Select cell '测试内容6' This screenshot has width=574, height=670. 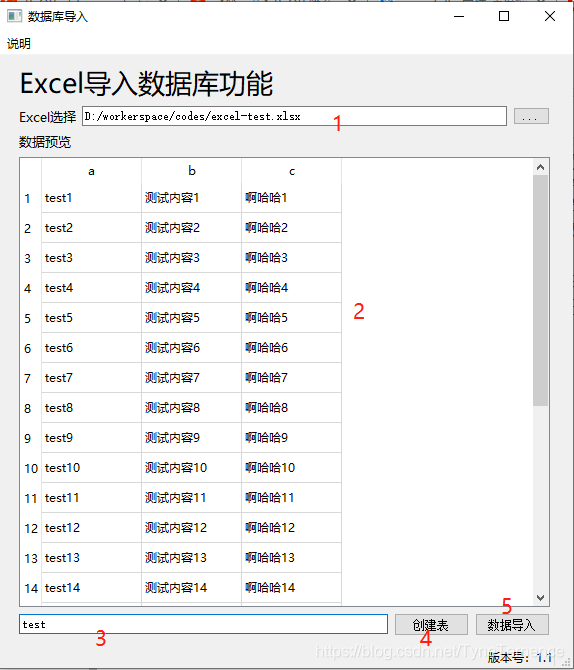point(191,348)
